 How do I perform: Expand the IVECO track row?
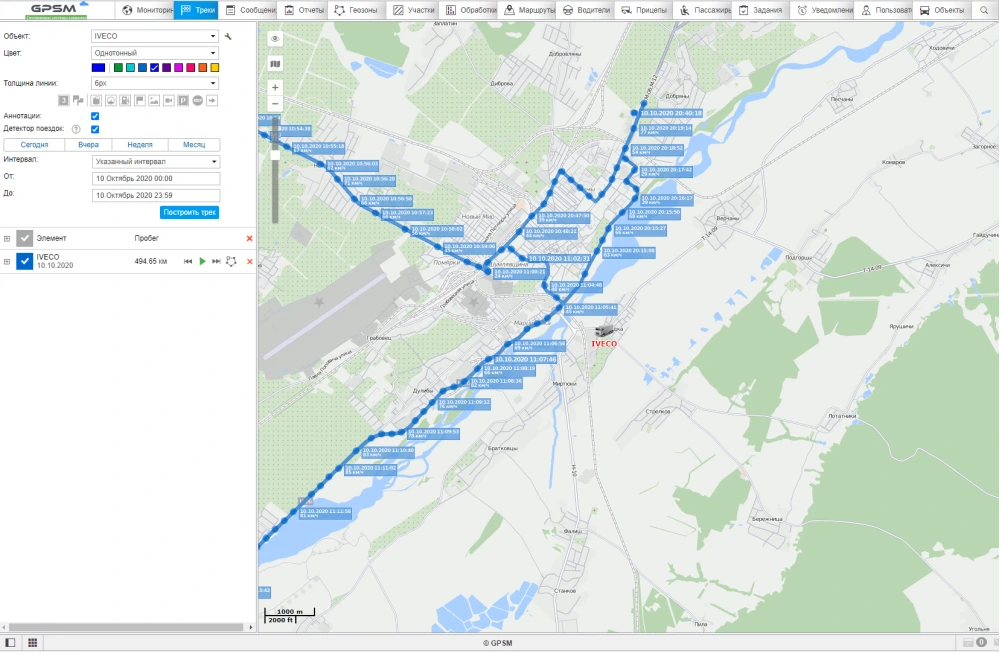(x=7, y=261)
